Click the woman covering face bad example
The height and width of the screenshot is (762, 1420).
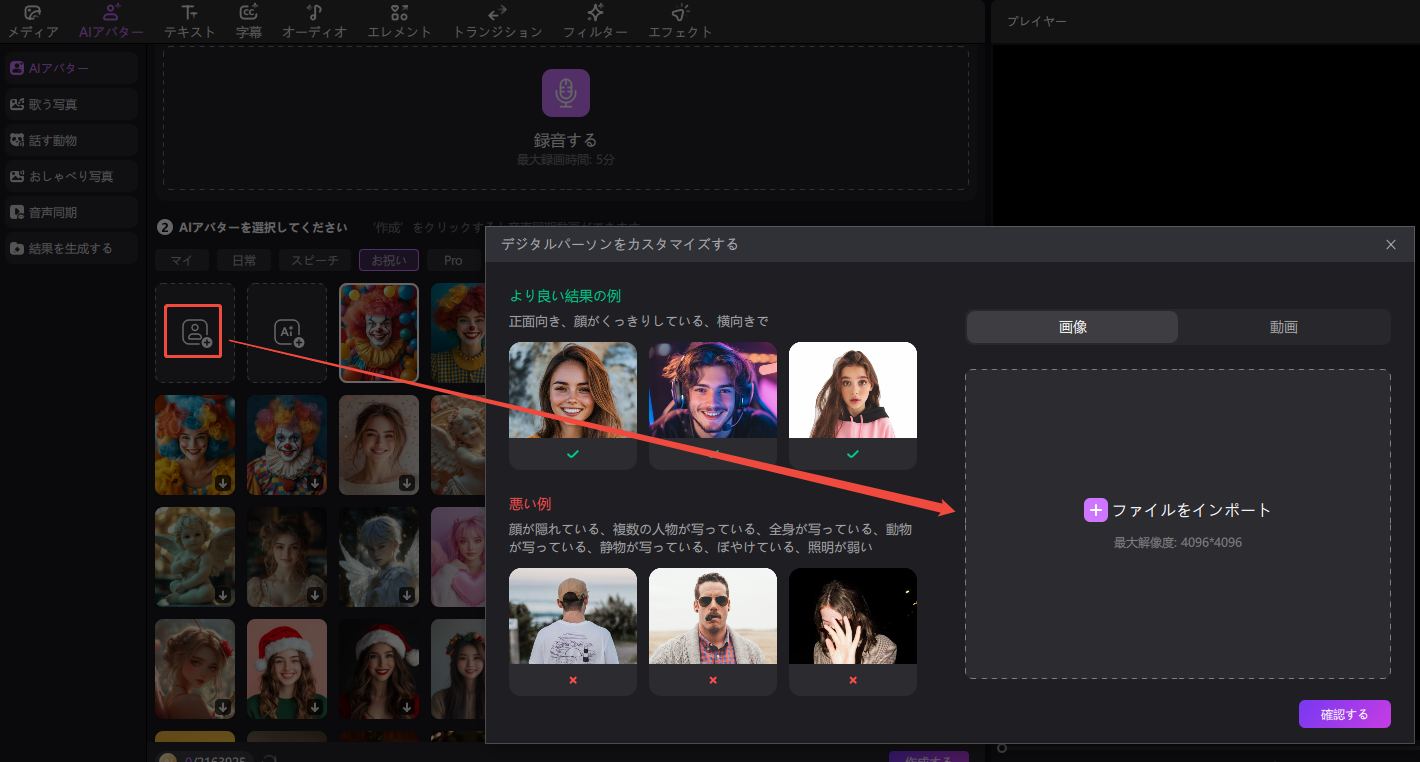[853, 616]
